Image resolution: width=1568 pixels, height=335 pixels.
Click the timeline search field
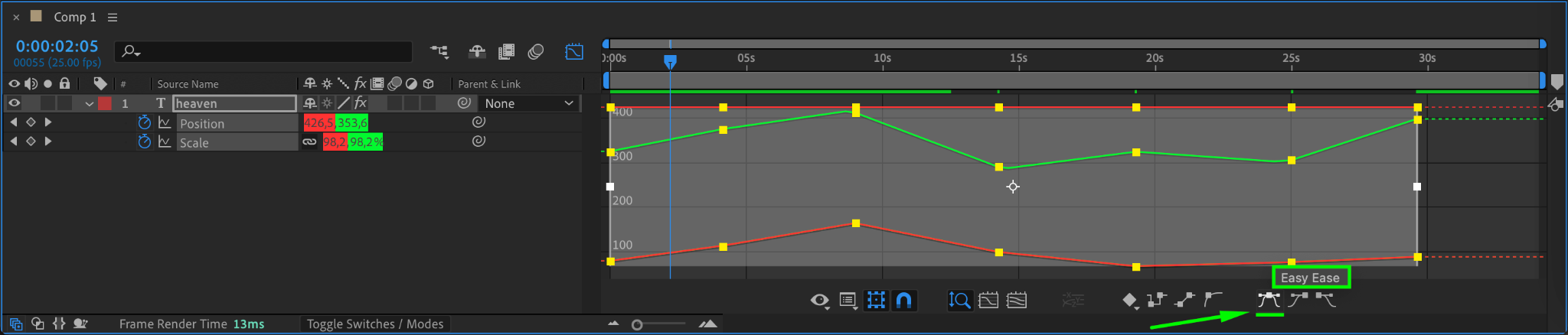coord(264,51)
